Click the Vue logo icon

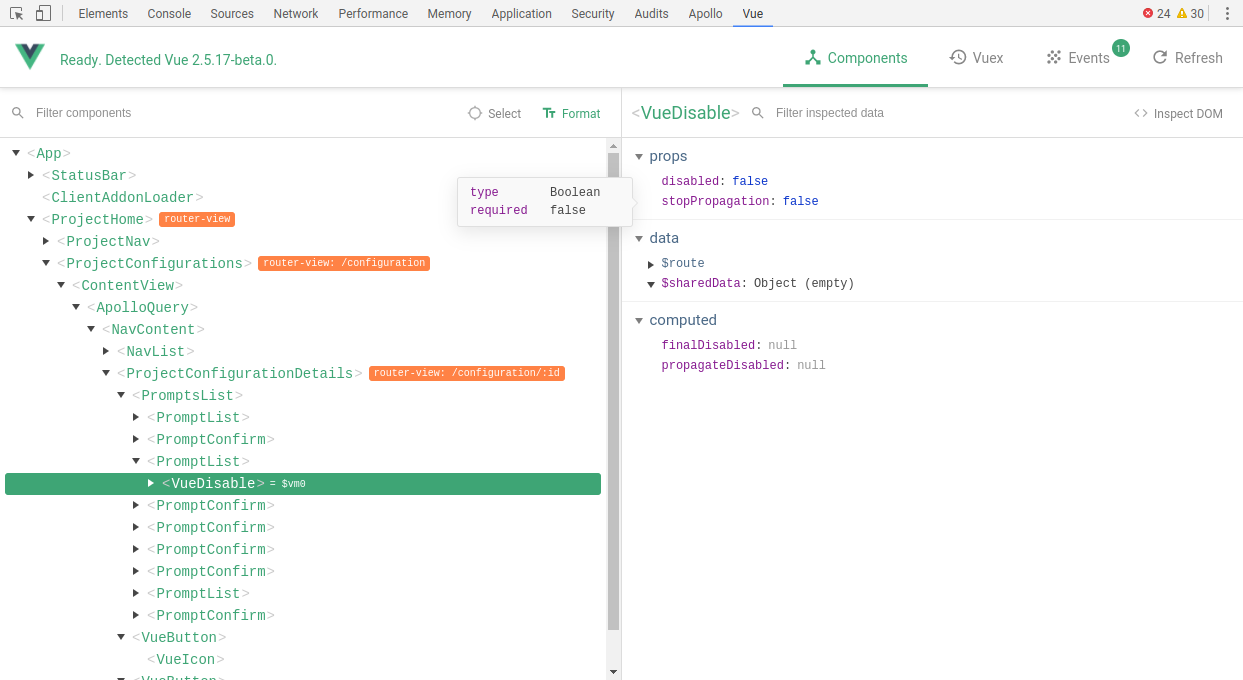[30, 57]
